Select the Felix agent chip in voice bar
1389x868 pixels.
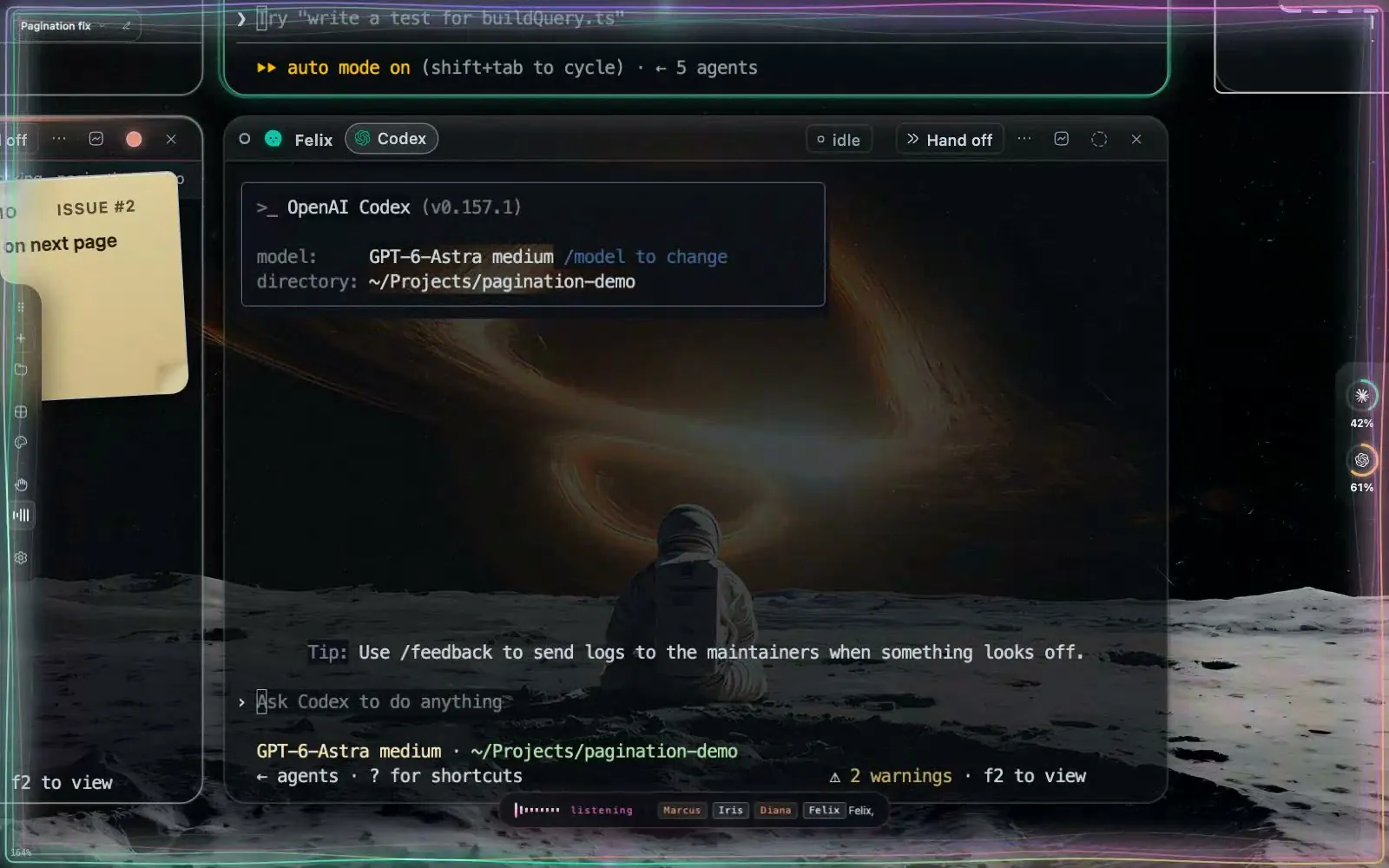[824, 810]
